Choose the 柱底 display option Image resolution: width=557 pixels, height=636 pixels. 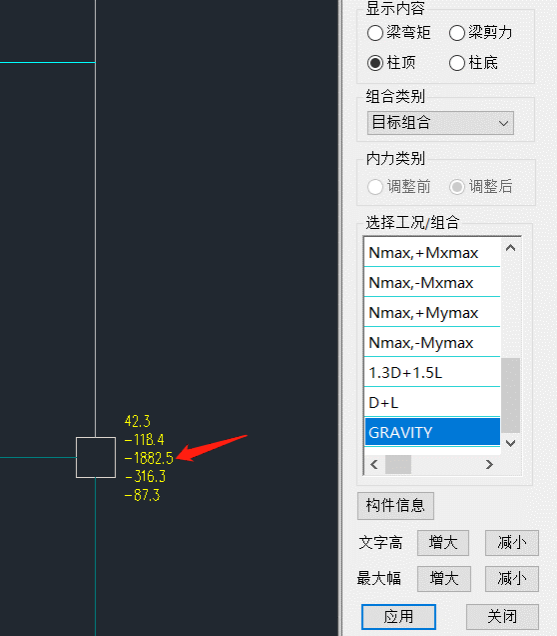473,63
